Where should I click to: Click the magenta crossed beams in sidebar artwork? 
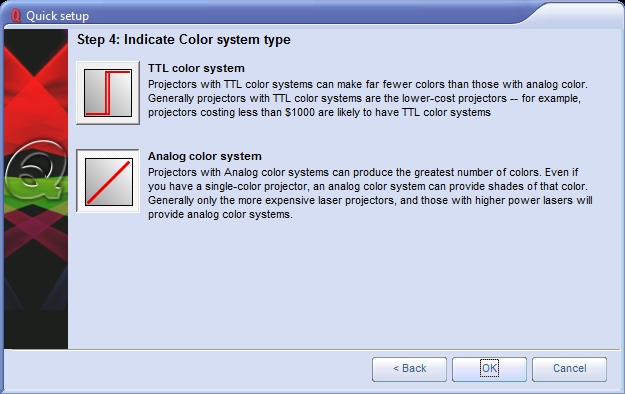(36, 233)
